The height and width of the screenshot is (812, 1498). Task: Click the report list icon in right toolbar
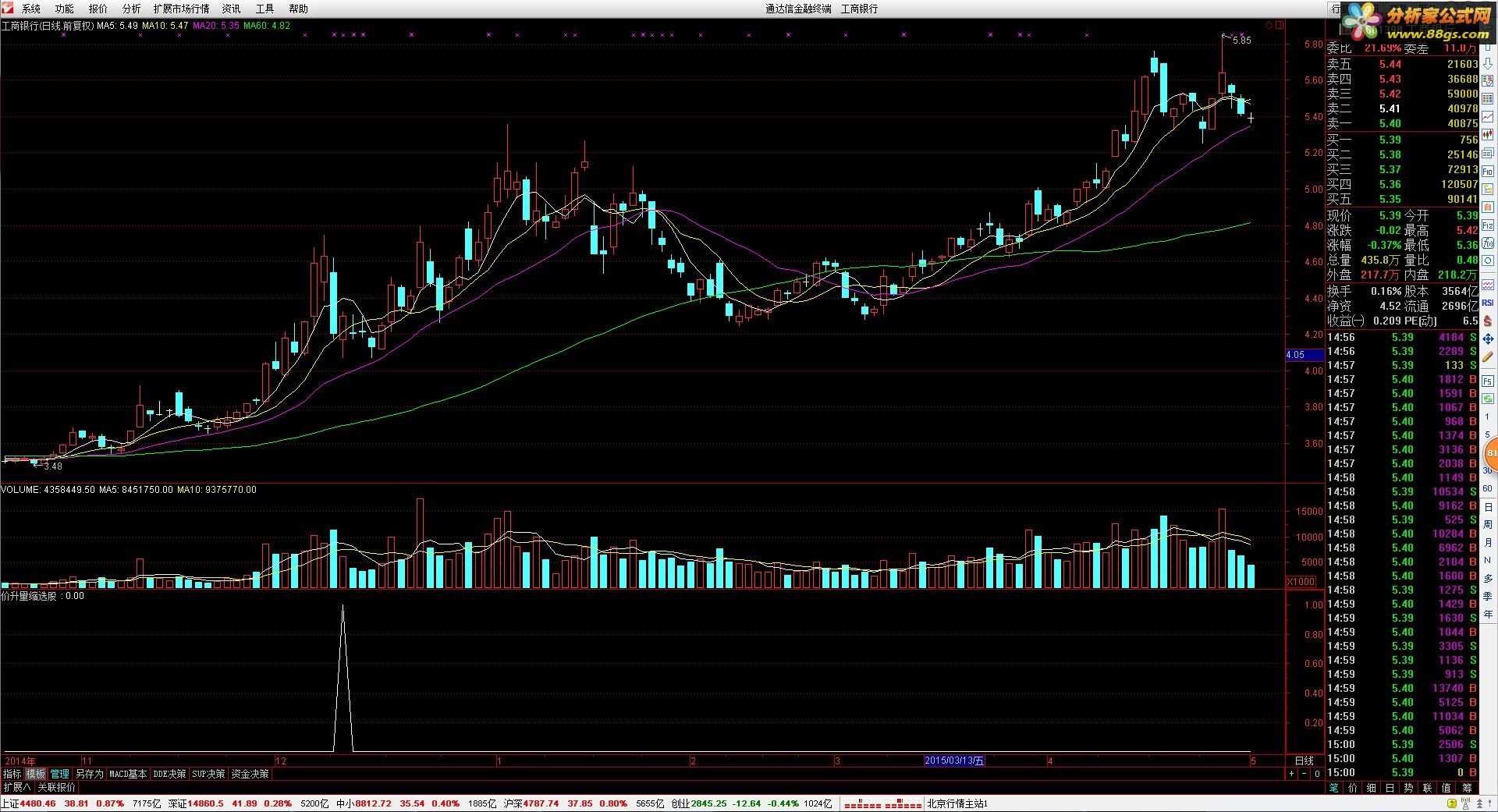[x=1488, y=80]
